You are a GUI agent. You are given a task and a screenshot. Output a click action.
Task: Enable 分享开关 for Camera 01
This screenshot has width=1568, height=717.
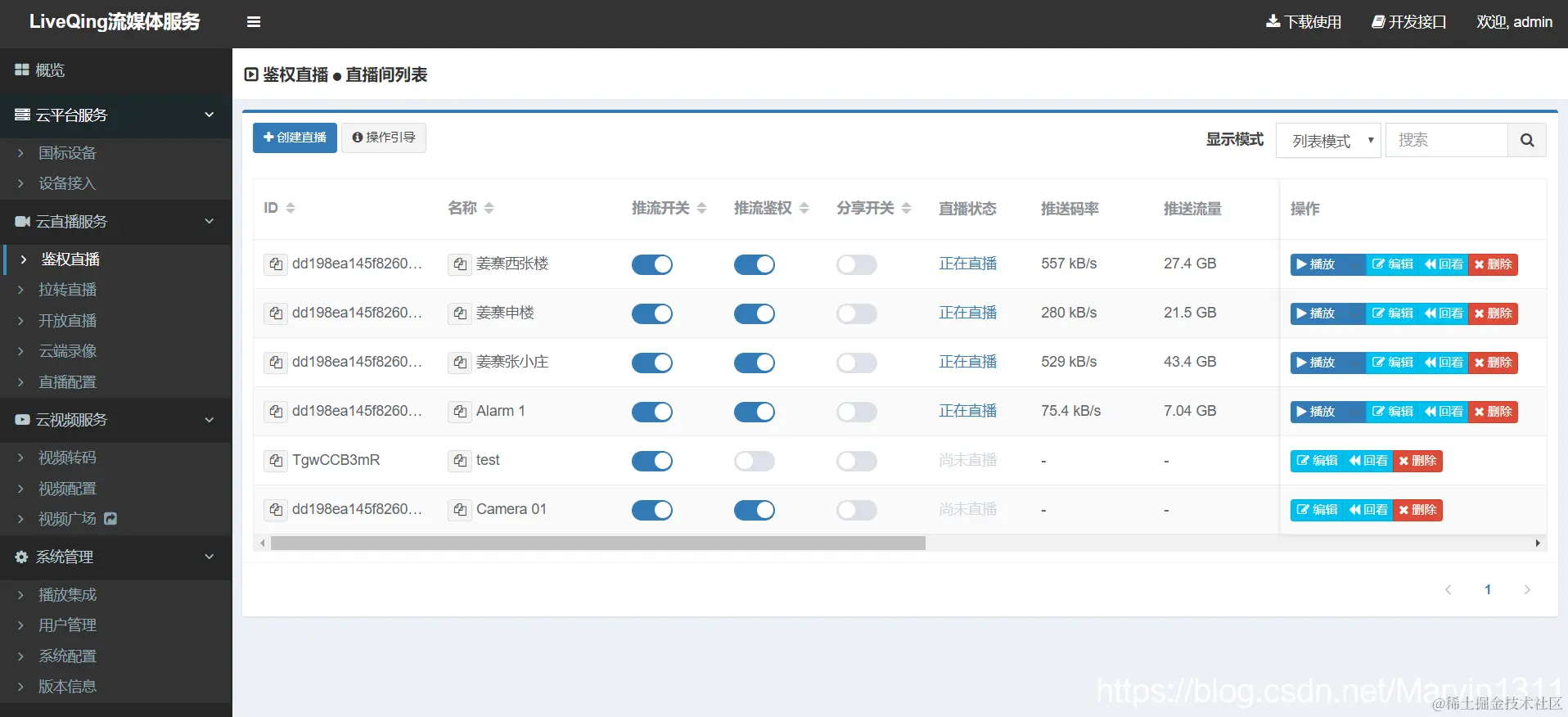(x=857, y=510)
